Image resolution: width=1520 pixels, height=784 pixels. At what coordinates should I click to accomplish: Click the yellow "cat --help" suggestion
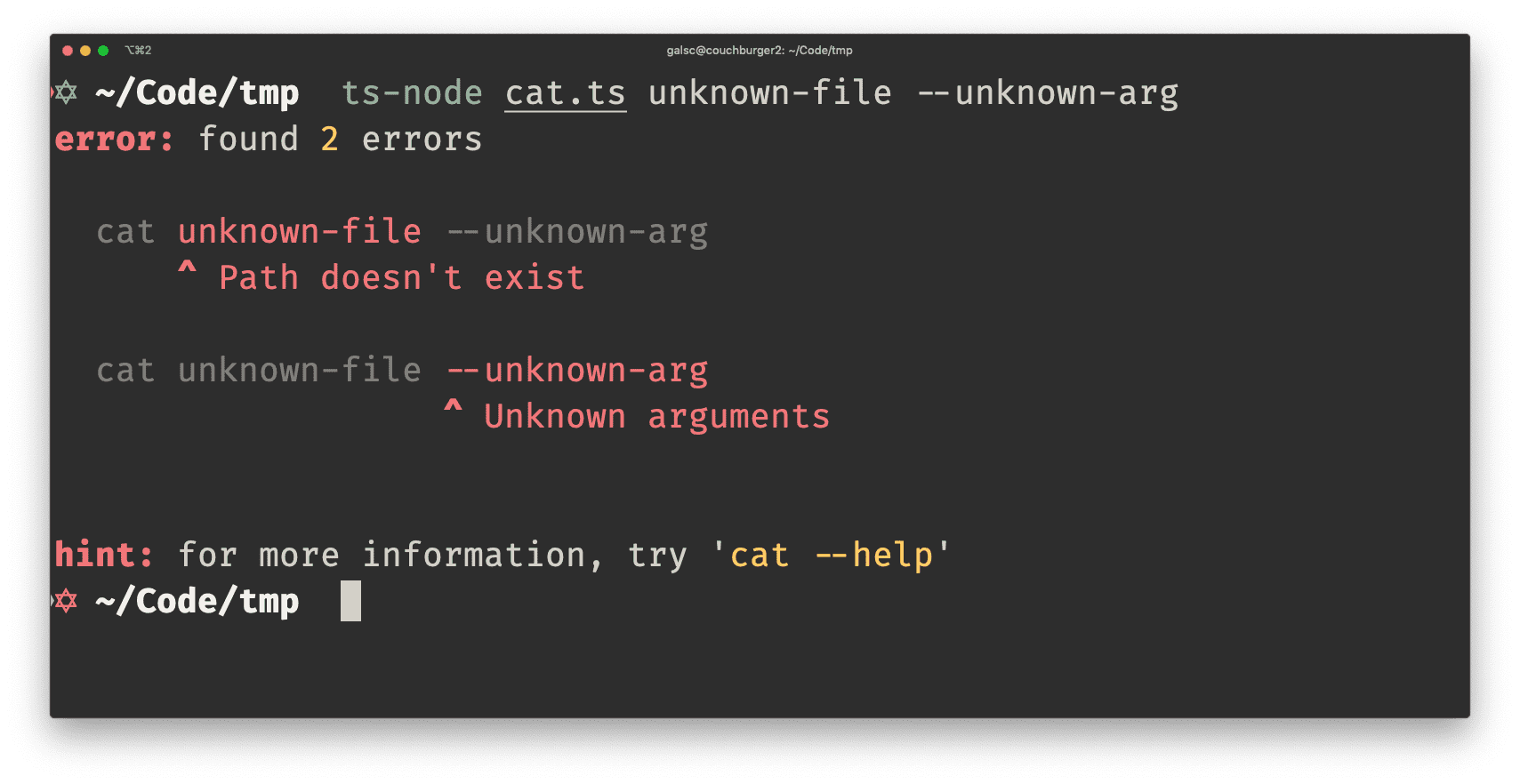(x=832, y=556)
